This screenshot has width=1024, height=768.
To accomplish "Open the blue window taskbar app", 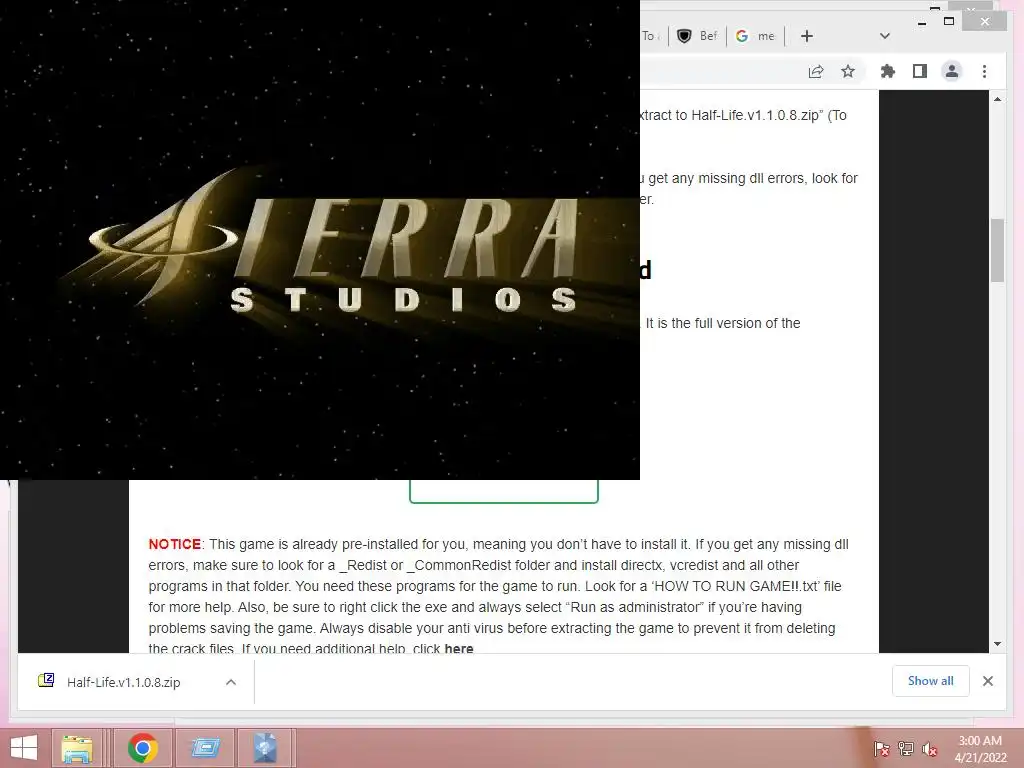I will click(205, 748).
